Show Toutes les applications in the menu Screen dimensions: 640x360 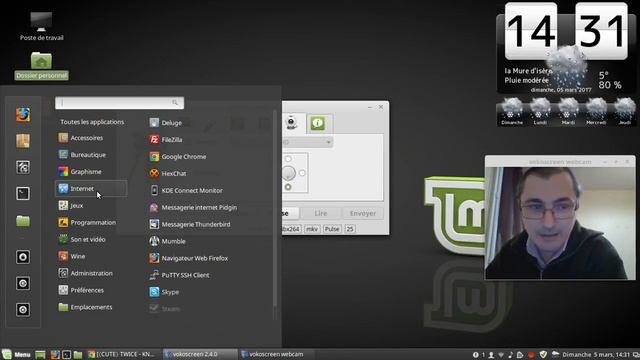(92, 122)
